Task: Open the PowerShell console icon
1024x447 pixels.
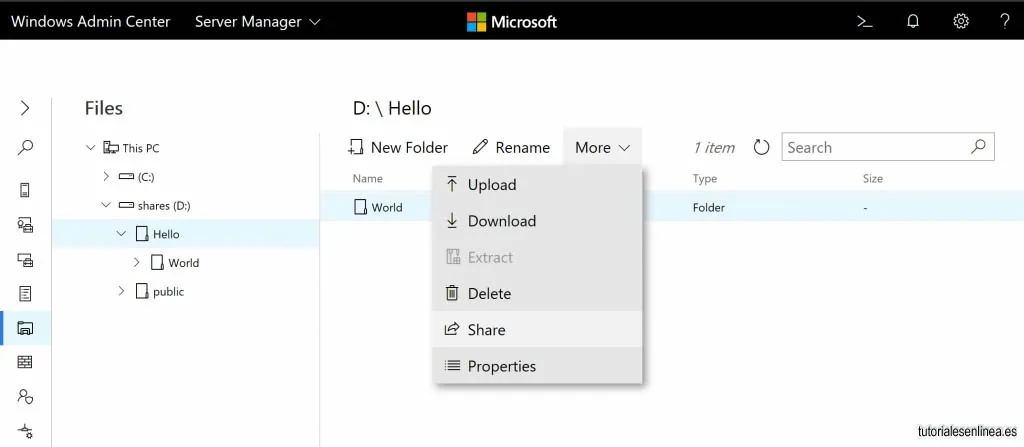Action: pyautogui.click(x=865, y=22)
